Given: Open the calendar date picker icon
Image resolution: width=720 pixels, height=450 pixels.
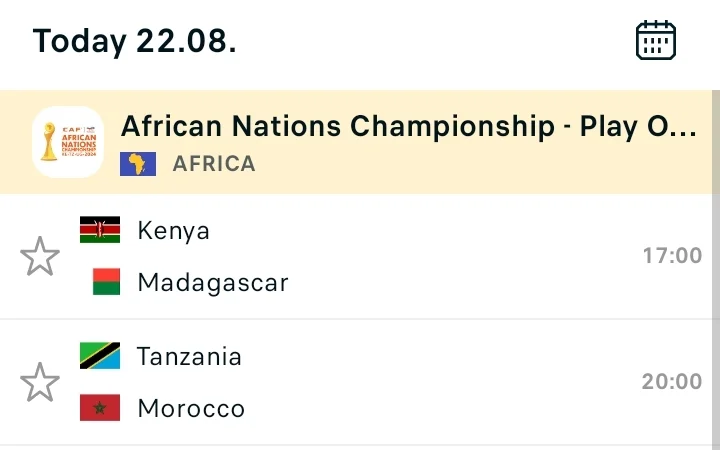Looking at the screenshot, I should click(x=656, y=40).
